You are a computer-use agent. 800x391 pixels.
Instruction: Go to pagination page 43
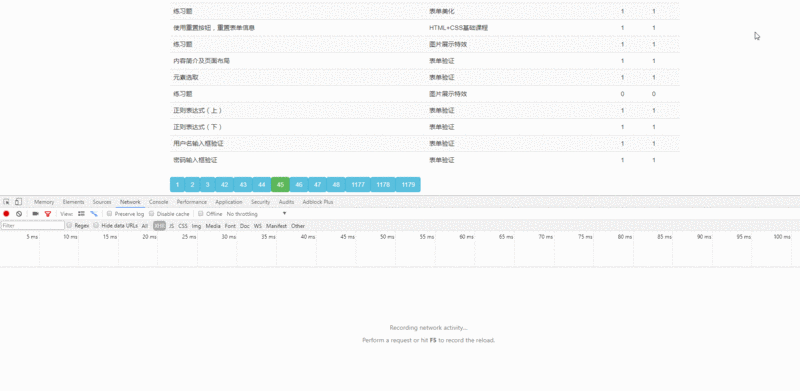243,185
